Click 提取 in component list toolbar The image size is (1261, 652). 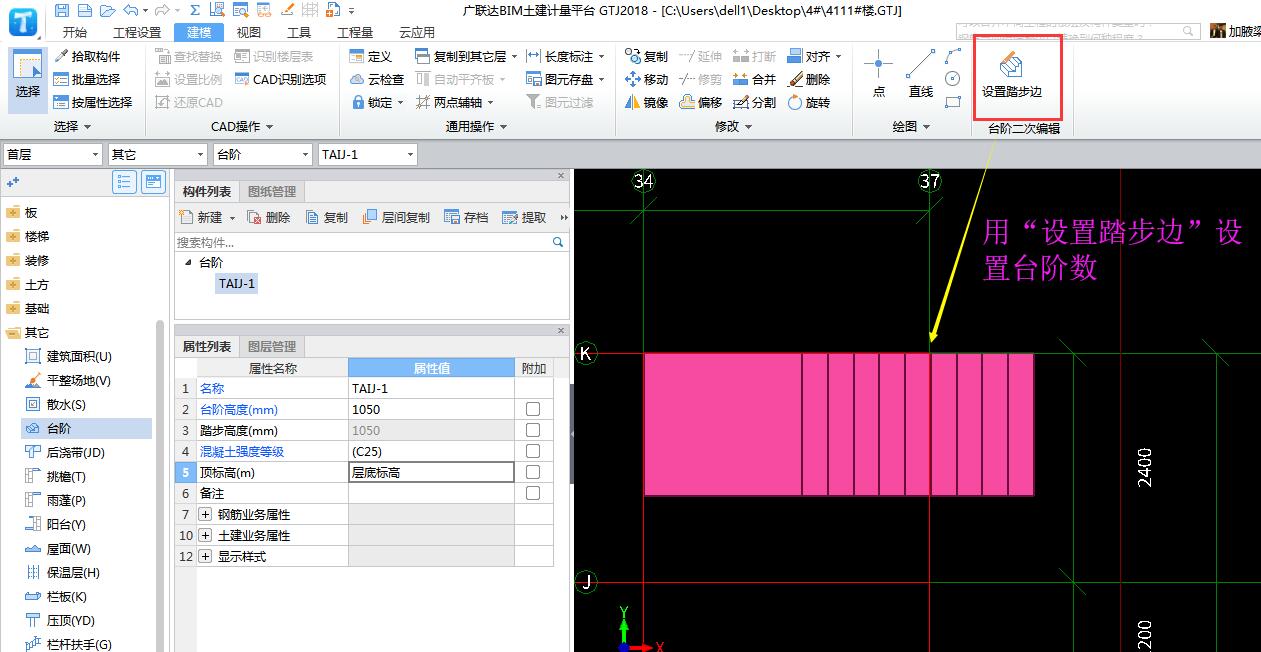coord(524,217)
